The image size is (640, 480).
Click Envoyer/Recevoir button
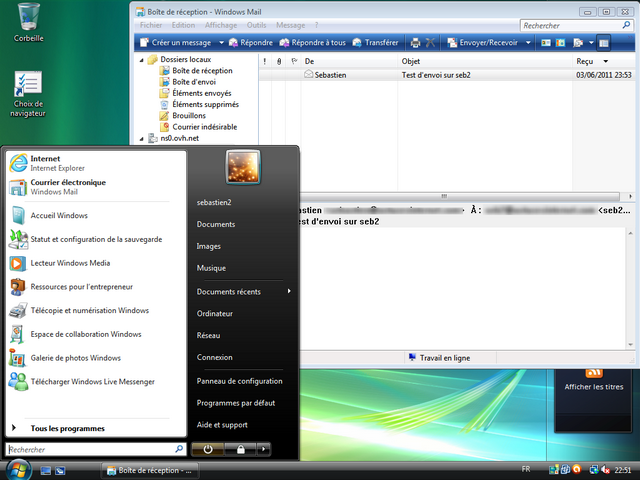[x=482, y=42]
